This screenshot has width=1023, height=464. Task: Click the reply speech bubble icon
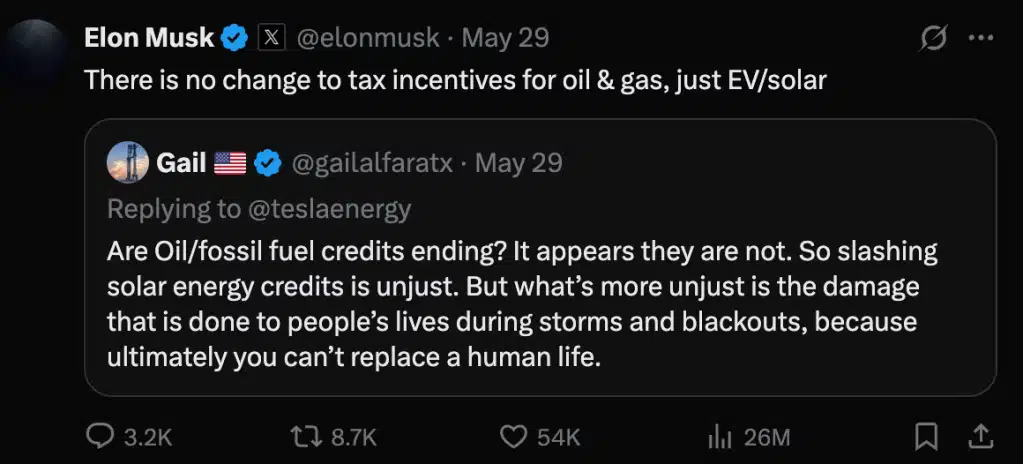100,435
